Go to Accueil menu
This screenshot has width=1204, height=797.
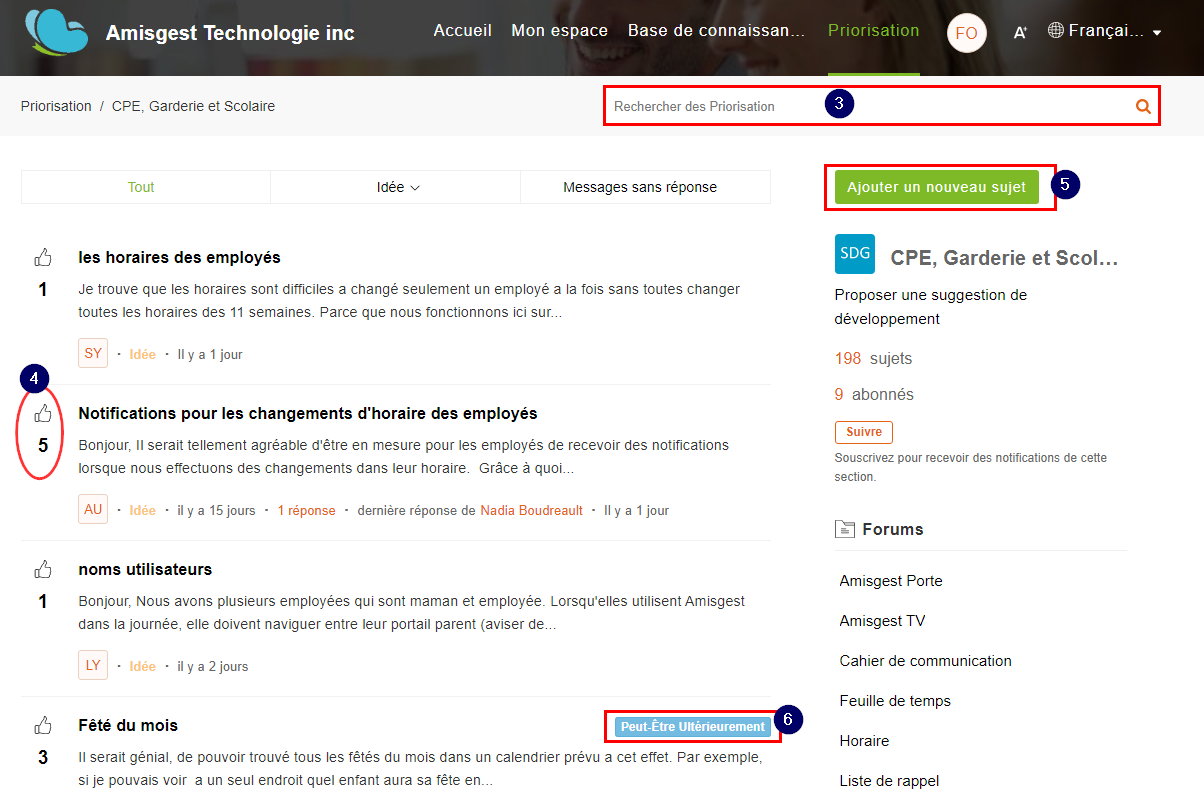[462, 30]
